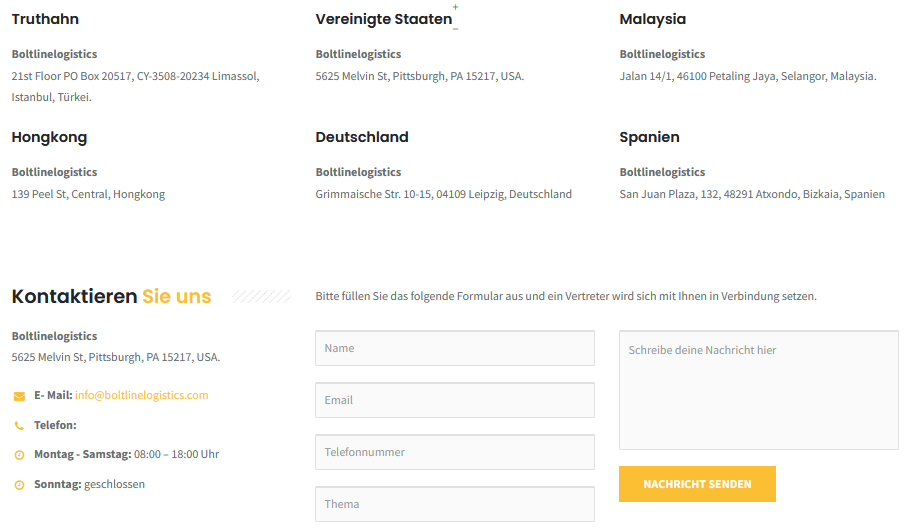Click the Kontaktieren Sie uns heading

coord(112,296)
